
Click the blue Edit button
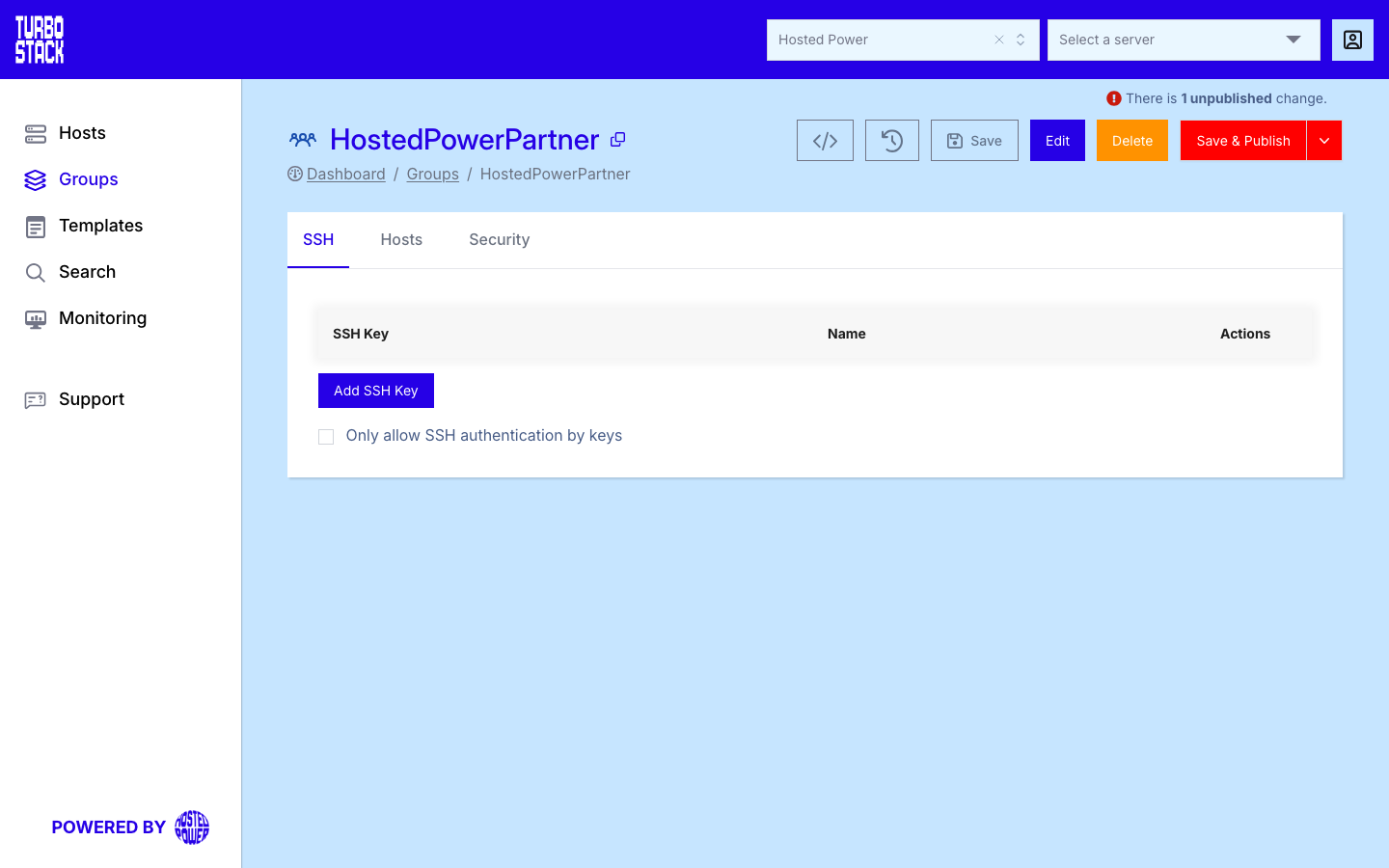[x=1057, y=141]
